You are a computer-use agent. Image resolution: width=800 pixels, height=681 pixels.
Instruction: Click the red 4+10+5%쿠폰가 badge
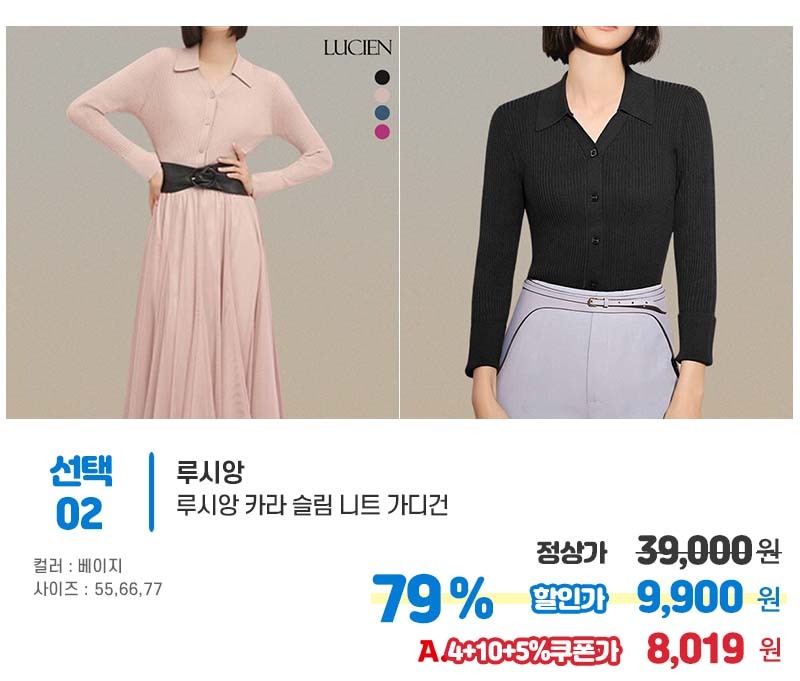pyautogui.click(x=532, y=651)
